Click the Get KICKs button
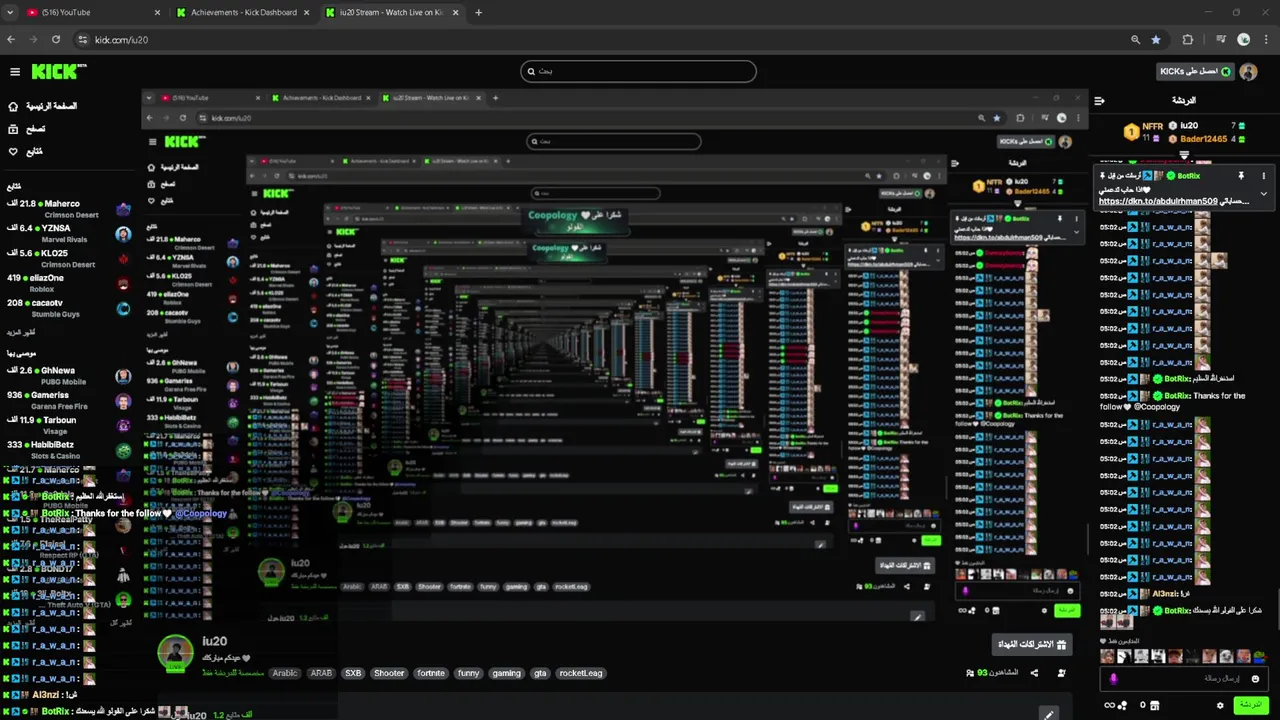Viewport: 1280px width, 720px height. [1194, 72]
